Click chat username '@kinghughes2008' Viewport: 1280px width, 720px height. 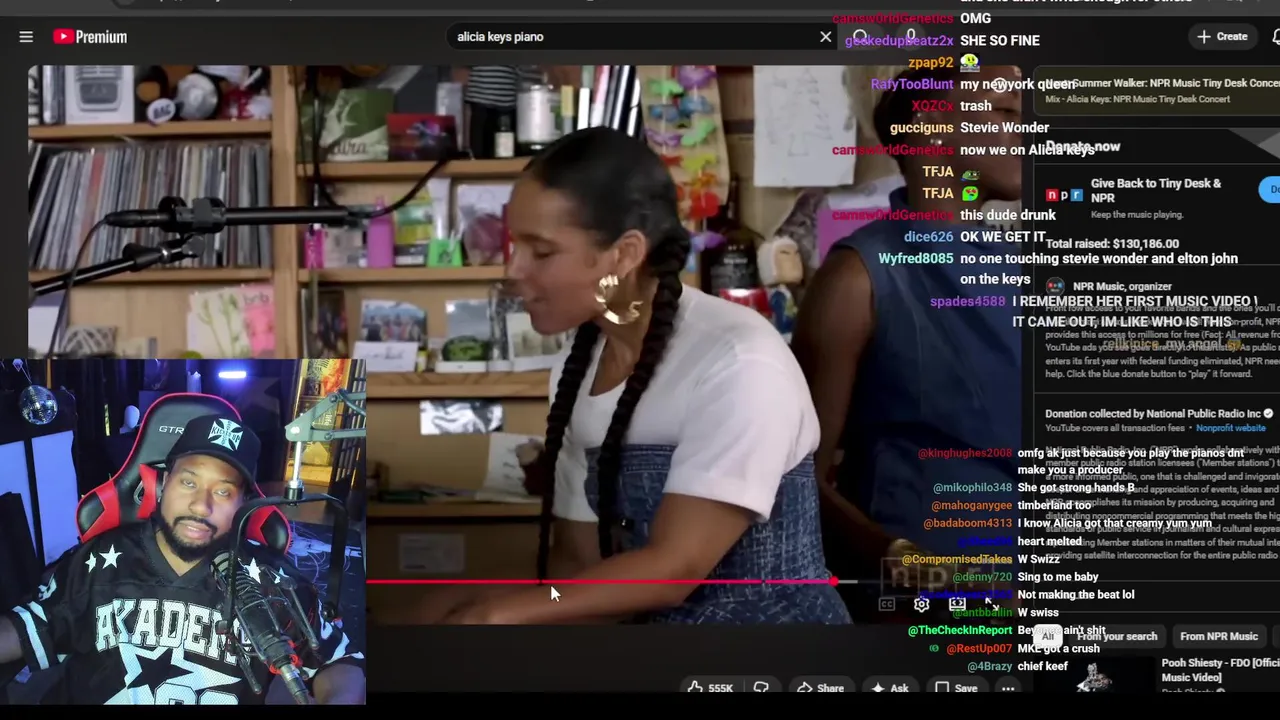965,453
